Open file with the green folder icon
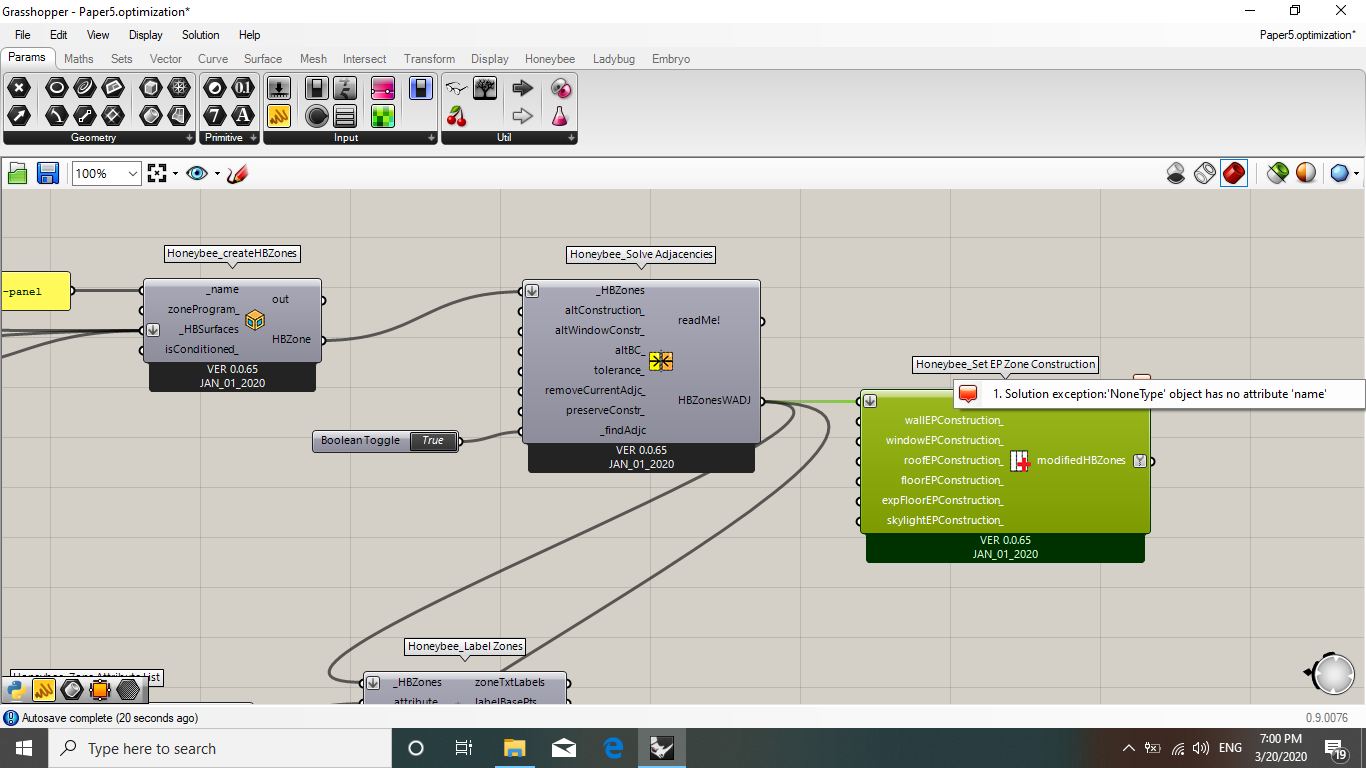The width and height of the screenshot is (1366, 768). [x=17, y=173]
